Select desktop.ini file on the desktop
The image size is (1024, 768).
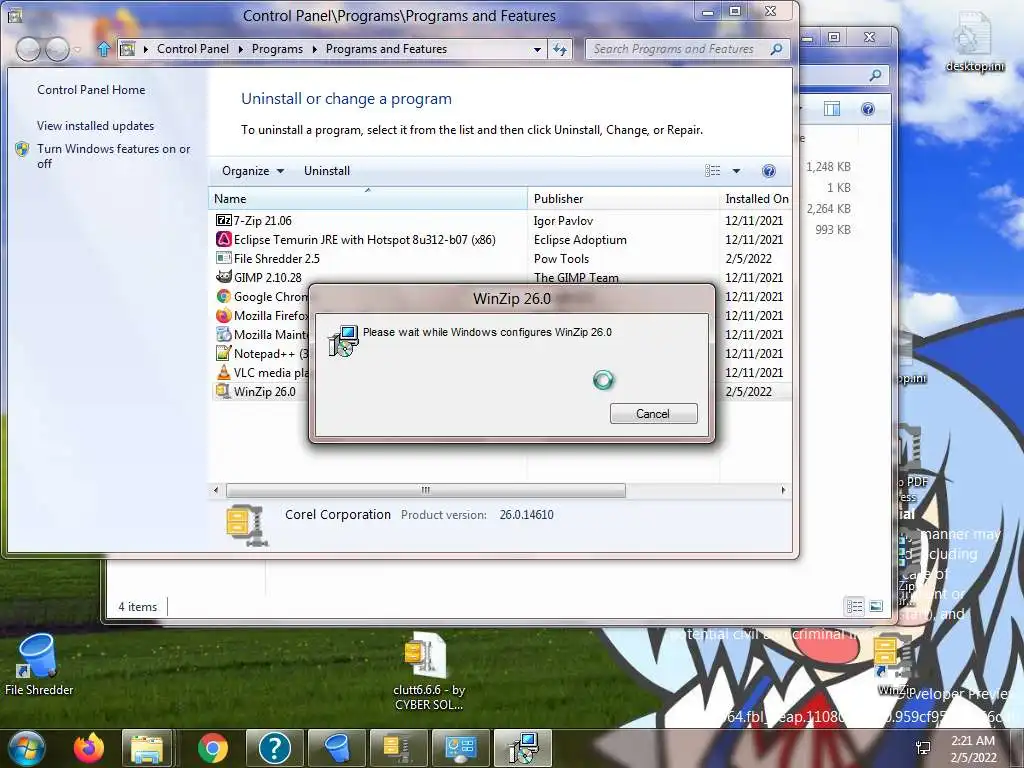coord(974,42)
